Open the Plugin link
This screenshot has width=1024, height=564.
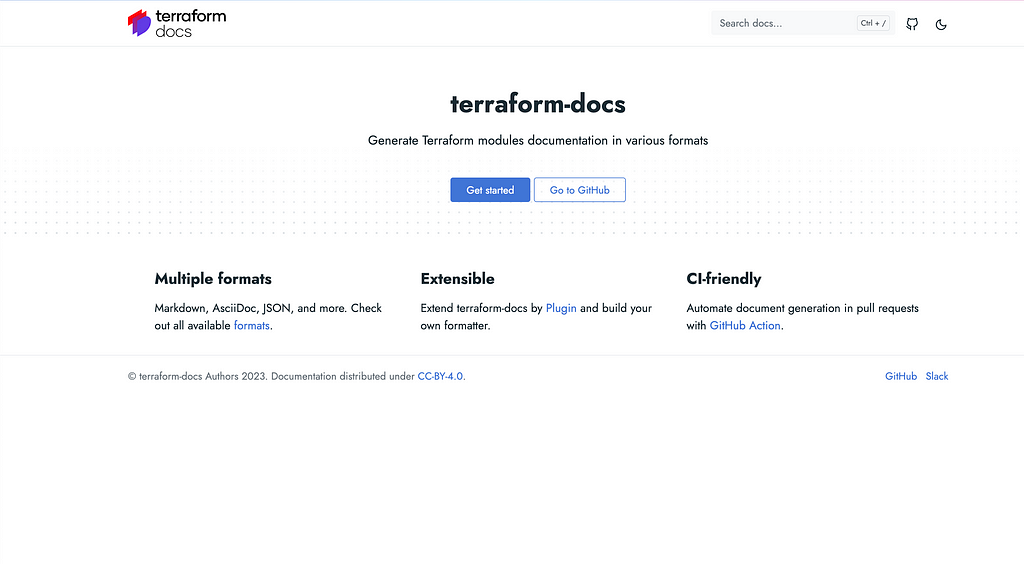tap(561, 308)
